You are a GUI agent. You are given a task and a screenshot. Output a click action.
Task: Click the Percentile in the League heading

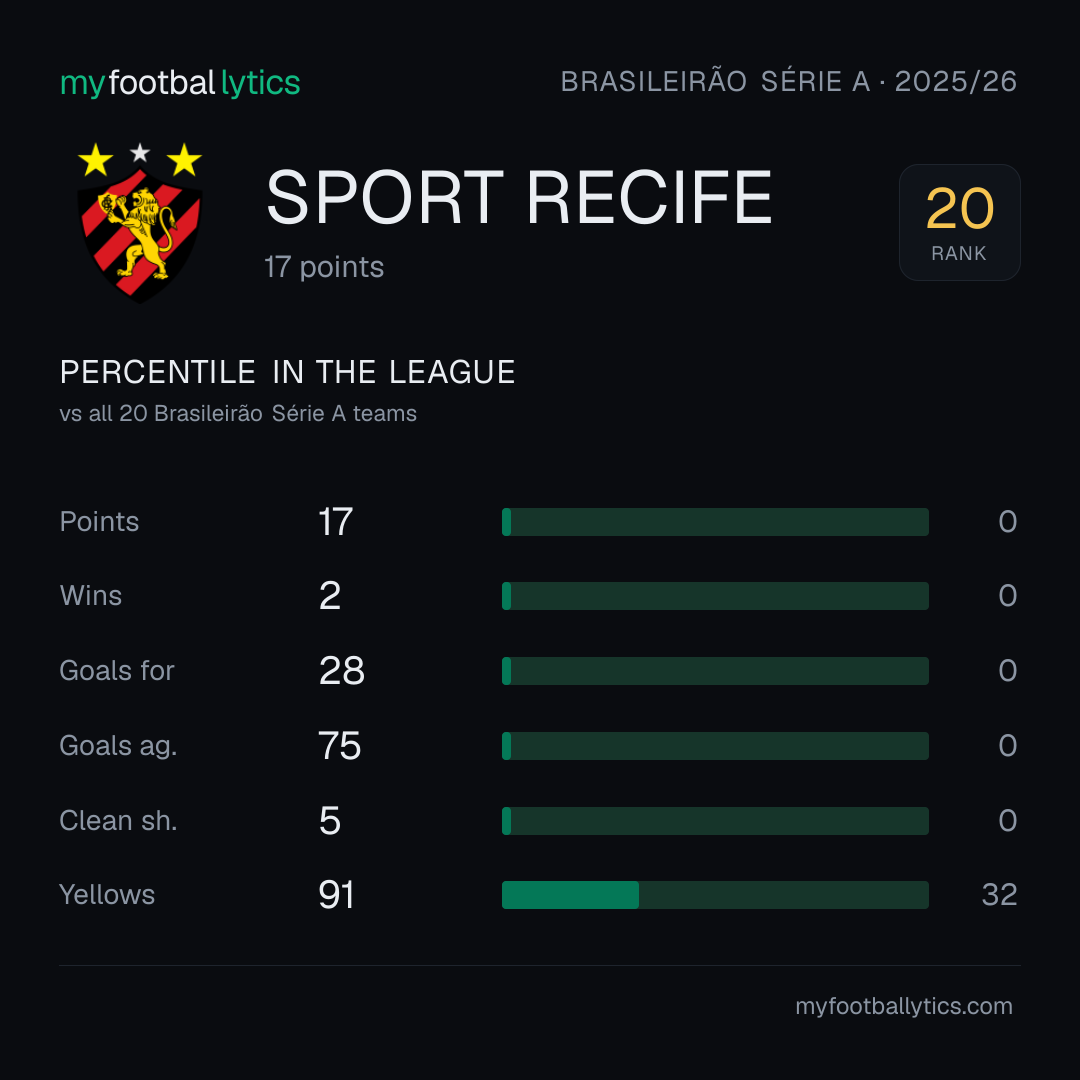(287, 372)
